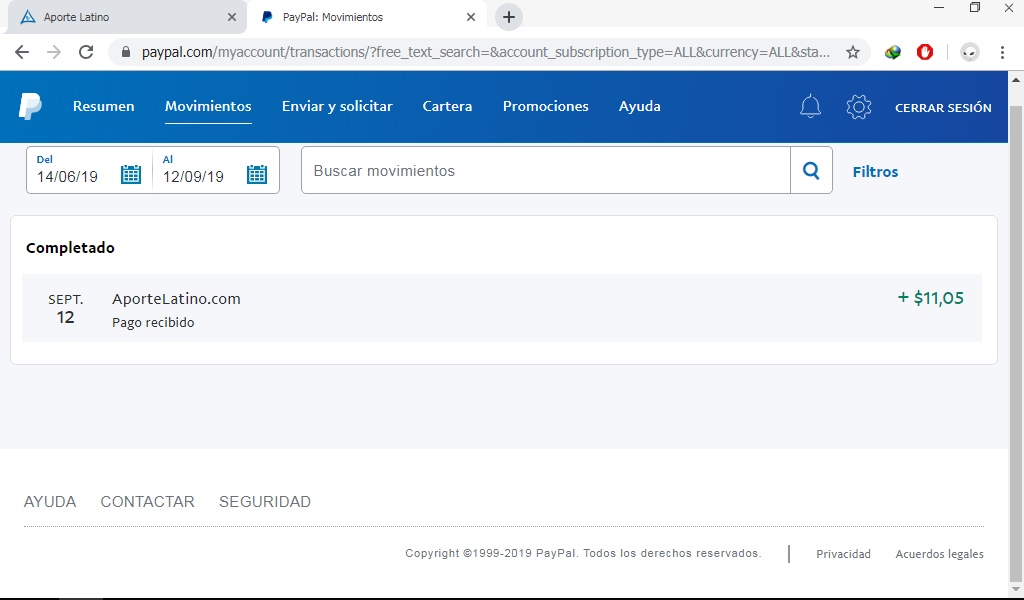Minimize the browser window
This screenshot has height=600, width=1024.
(939, 8)
